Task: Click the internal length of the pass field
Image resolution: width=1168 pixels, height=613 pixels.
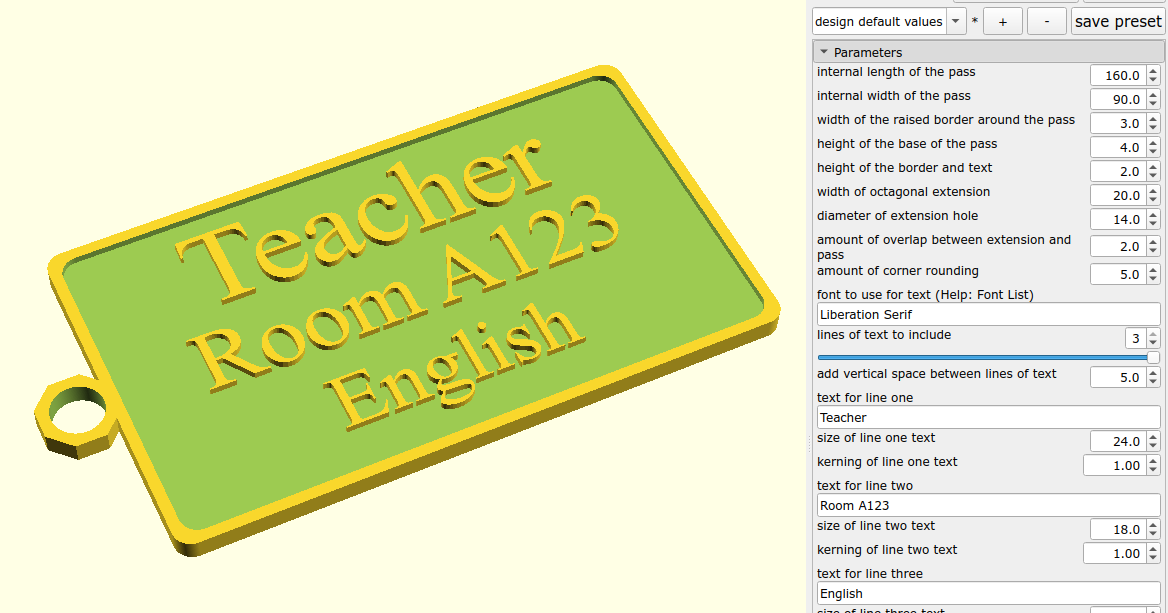Action: (x=1117, y=75)
